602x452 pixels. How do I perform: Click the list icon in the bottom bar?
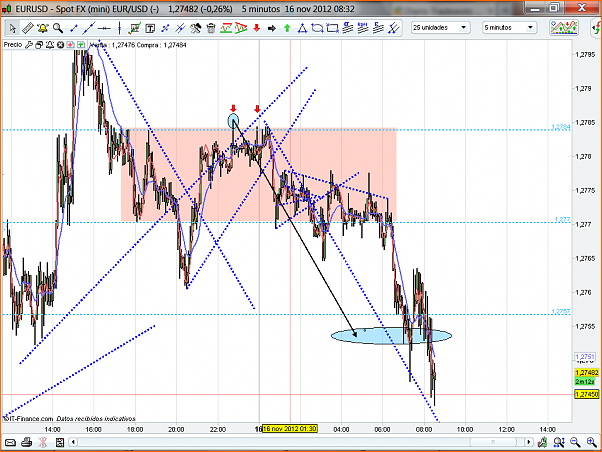click(x=60, y=443)
